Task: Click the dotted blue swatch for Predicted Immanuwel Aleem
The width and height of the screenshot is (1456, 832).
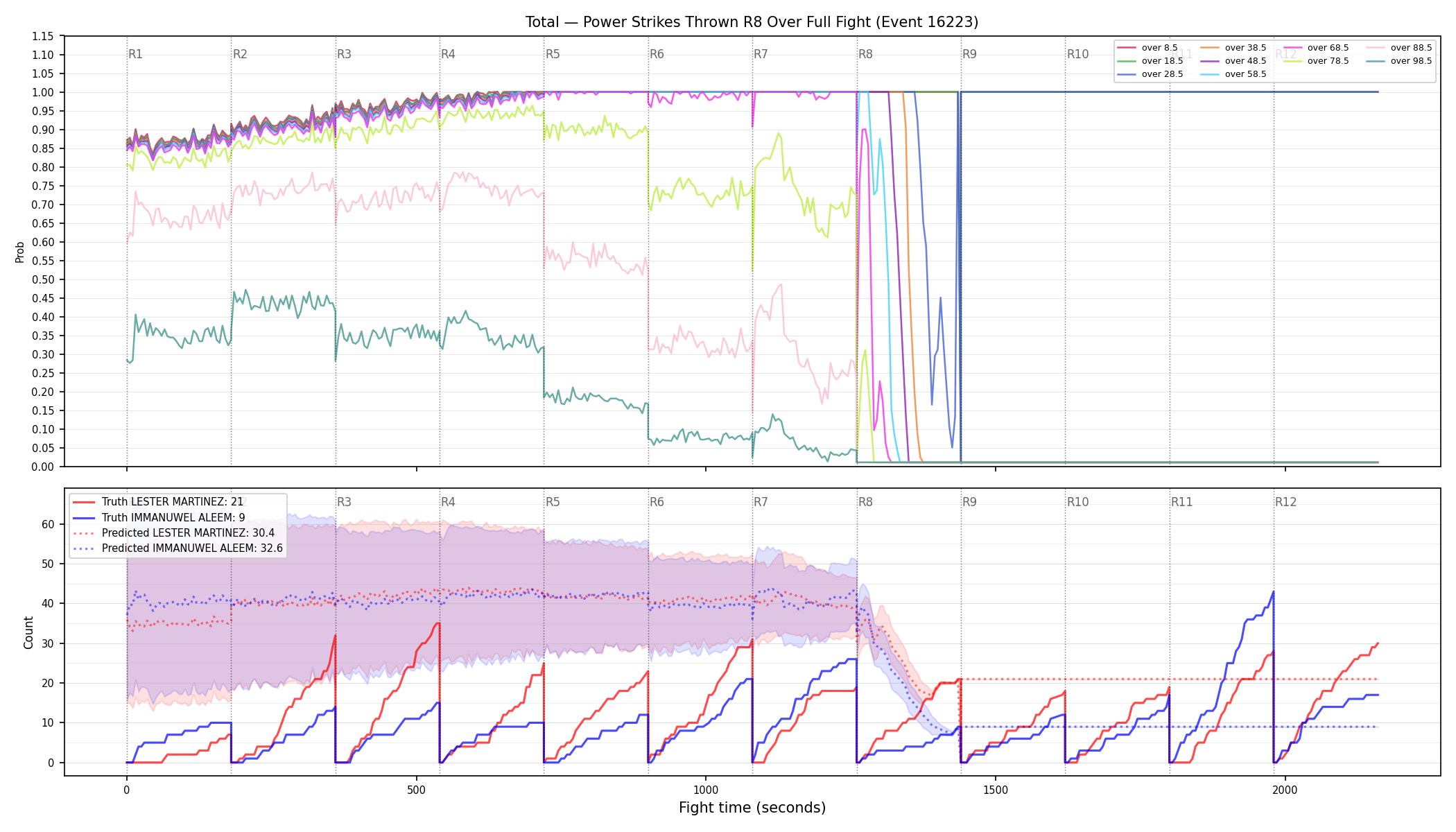Action: tap(84, 548)
